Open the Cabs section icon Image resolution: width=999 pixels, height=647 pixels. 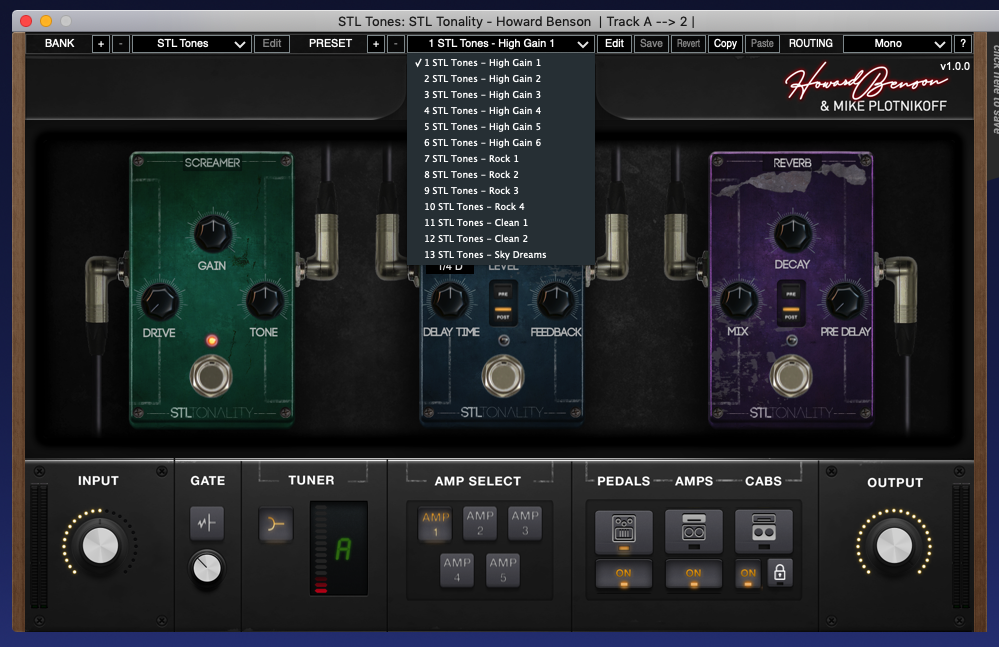[x=764, y=531]
